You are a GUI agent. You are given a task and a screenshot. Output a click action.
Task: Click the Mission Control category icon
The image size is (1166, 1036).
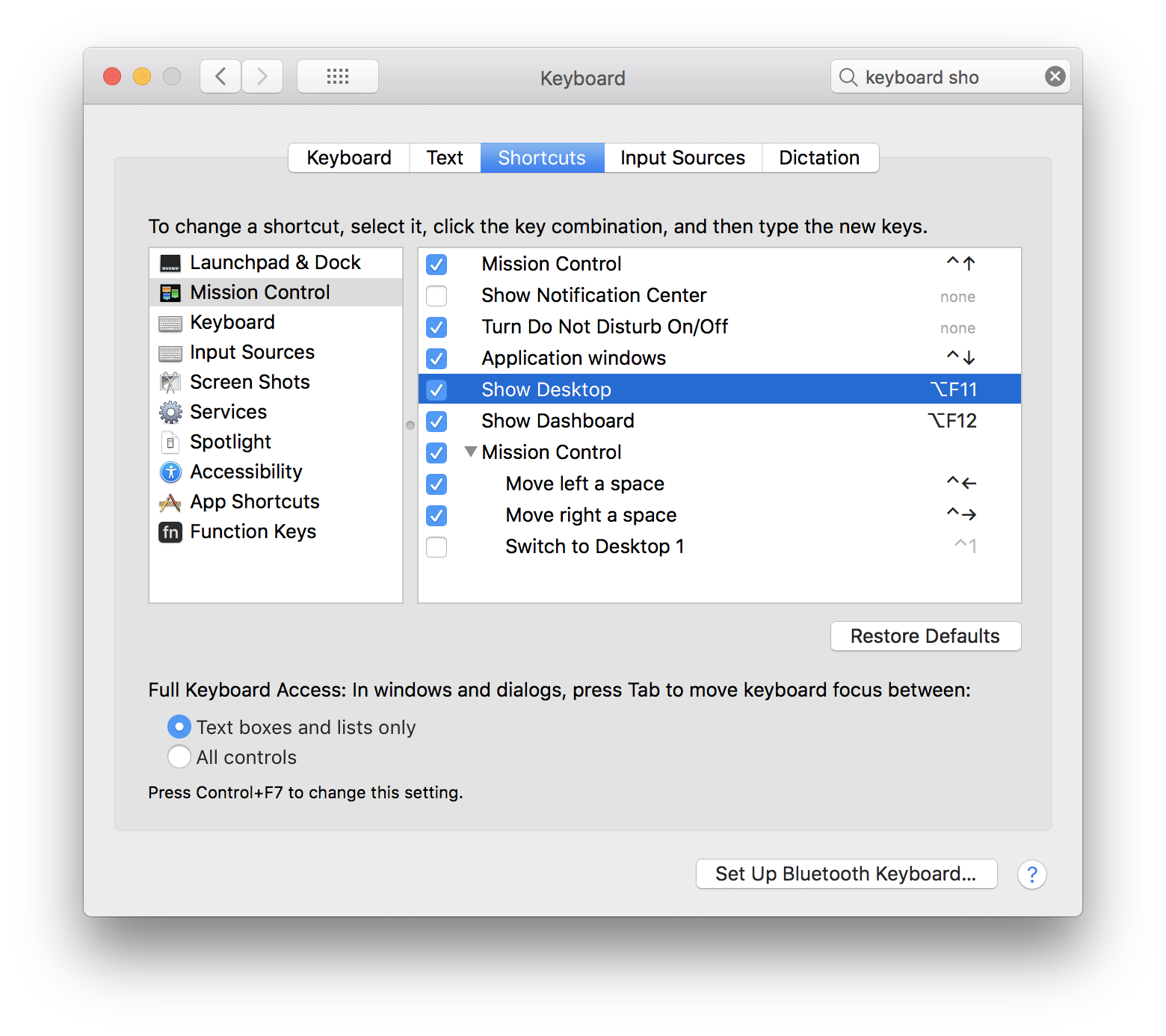click(170, 293)
